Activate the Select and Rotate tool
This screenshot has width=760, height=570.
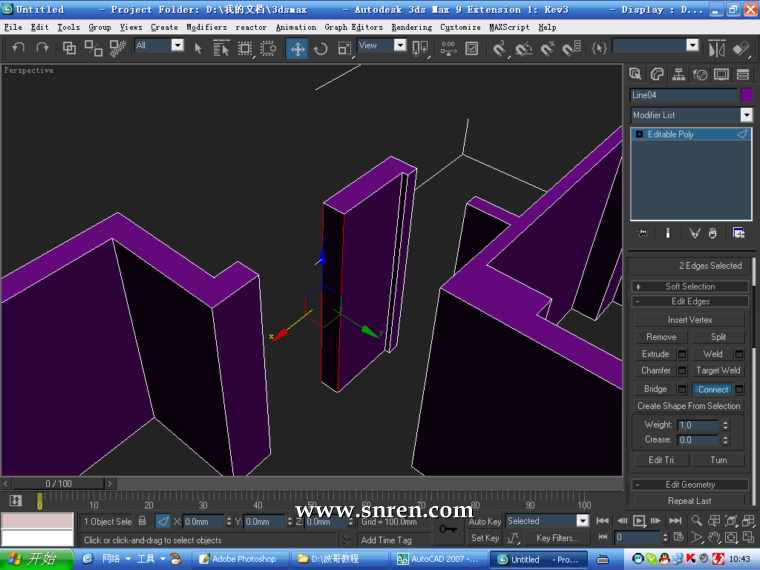(321, 48)
